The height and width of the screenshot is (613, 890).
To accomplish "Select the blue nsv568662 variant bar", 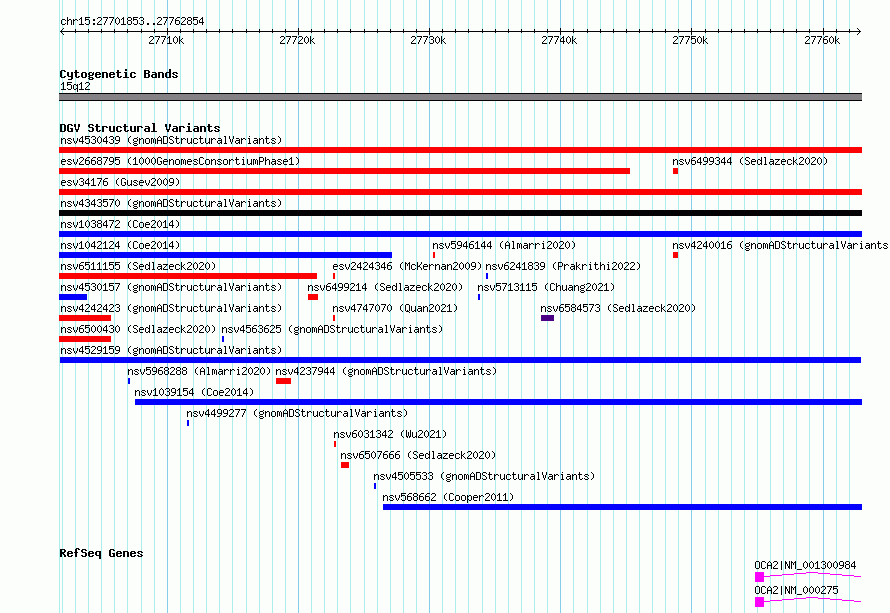I will (x=623, y=507).
